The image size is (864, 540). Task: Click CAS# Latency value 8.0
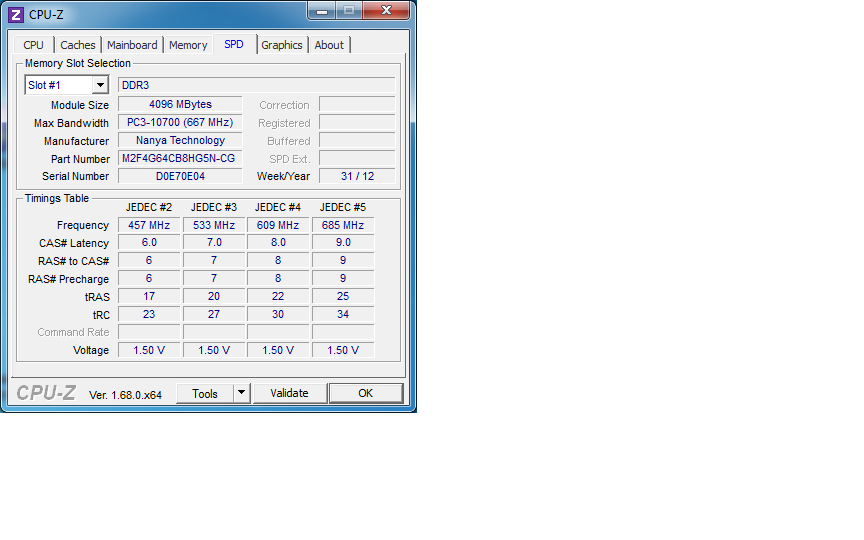point(278,242)
